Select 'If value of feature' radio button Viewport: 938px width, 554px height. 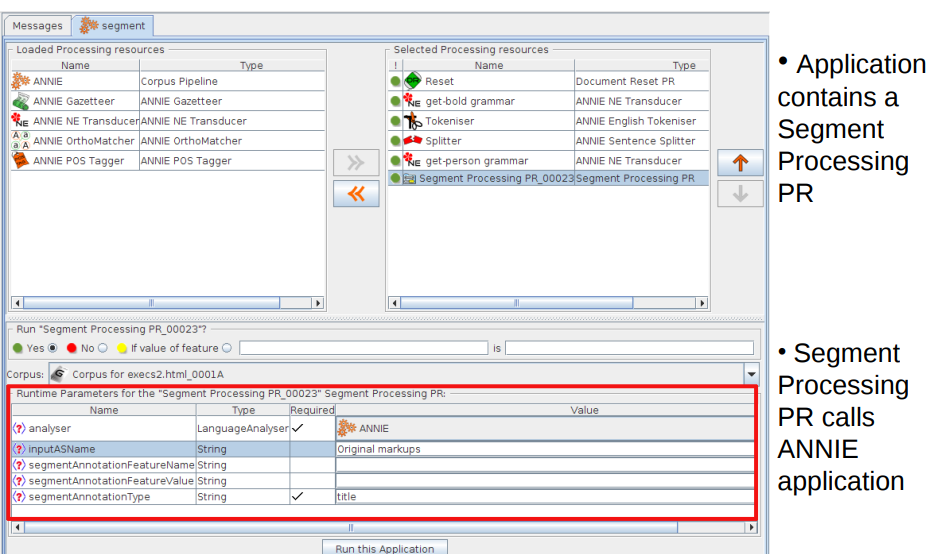coord(226,348)
